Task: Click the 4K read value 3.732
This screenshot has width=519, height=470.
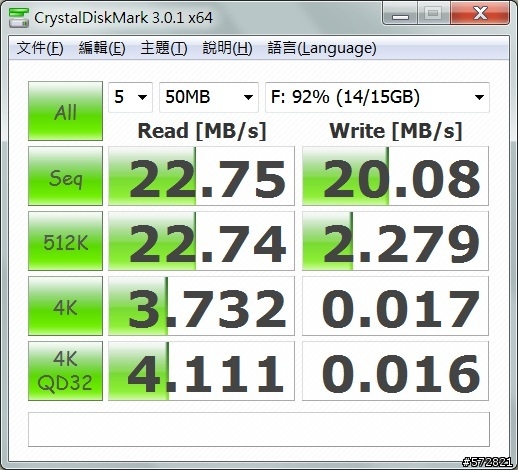Action: [x=201, y=306]
